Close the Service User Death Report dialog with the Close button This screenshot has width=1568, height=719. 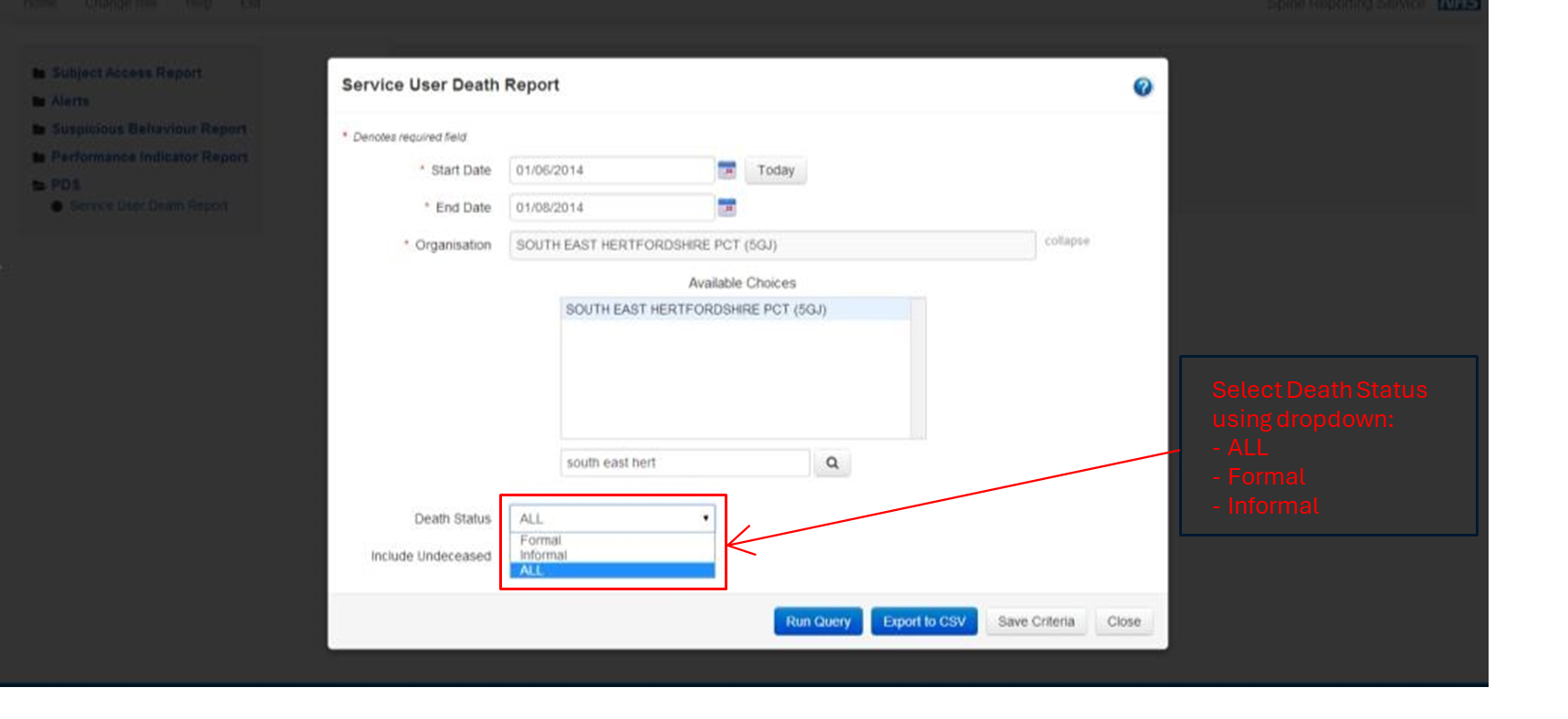1124,621
